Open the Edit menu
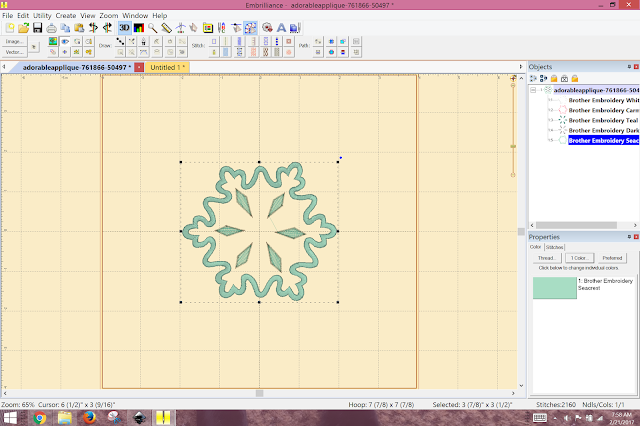The height and width of the screenshot is (426, 640). coord(23,16)
